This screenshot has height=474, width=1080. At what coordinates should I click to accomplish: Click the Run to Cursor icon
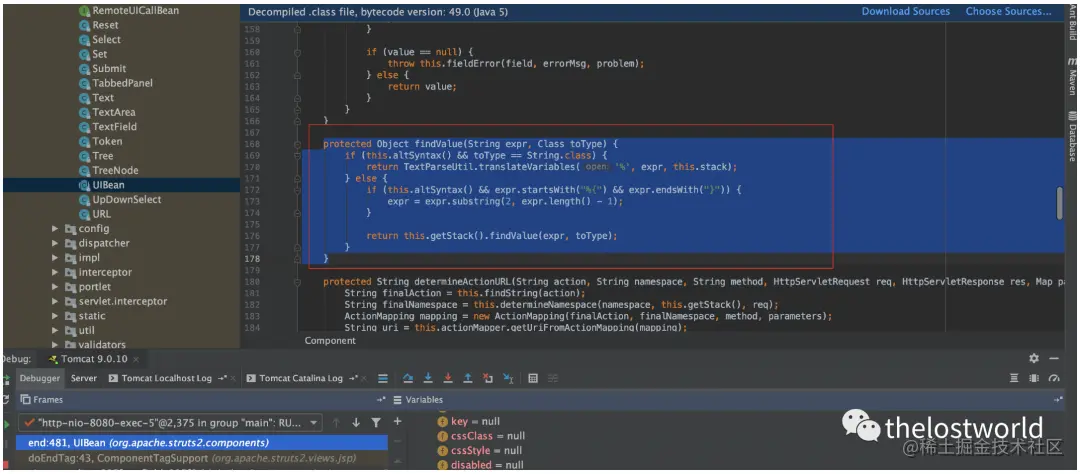pyautogui.click(x=508, y=378)
